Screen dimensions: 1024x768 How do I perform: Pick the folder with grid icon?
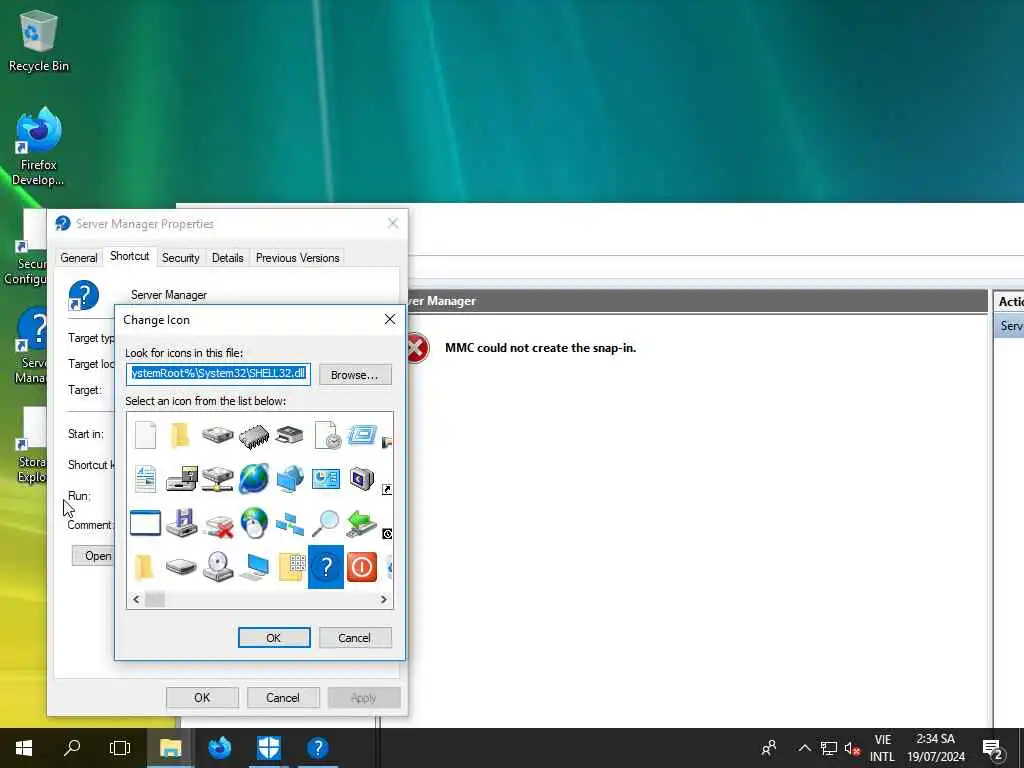(291, 567)
